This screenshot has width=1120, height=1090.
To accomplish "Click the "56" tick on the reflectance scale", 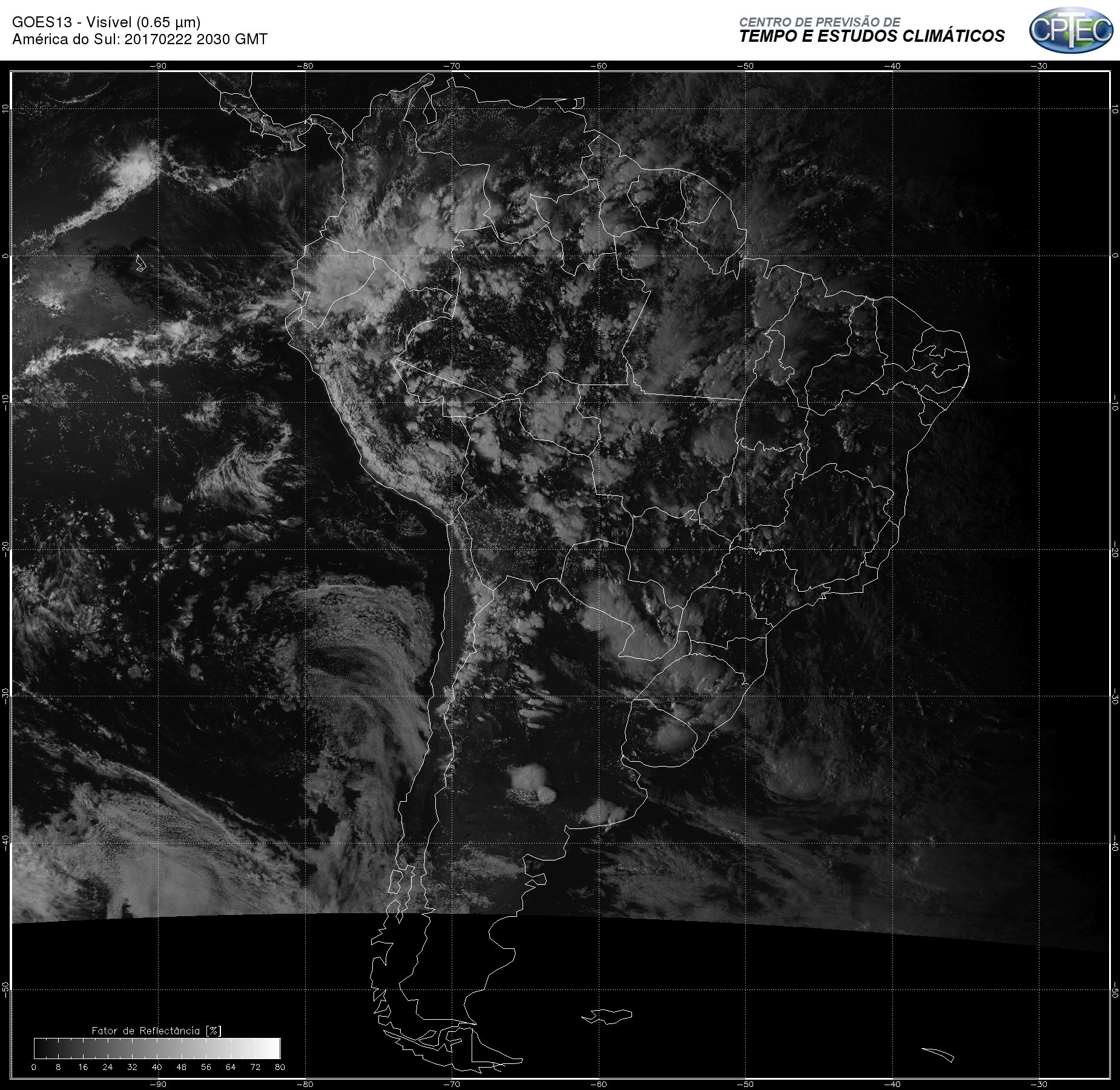I will click(x=206, y=1067).
